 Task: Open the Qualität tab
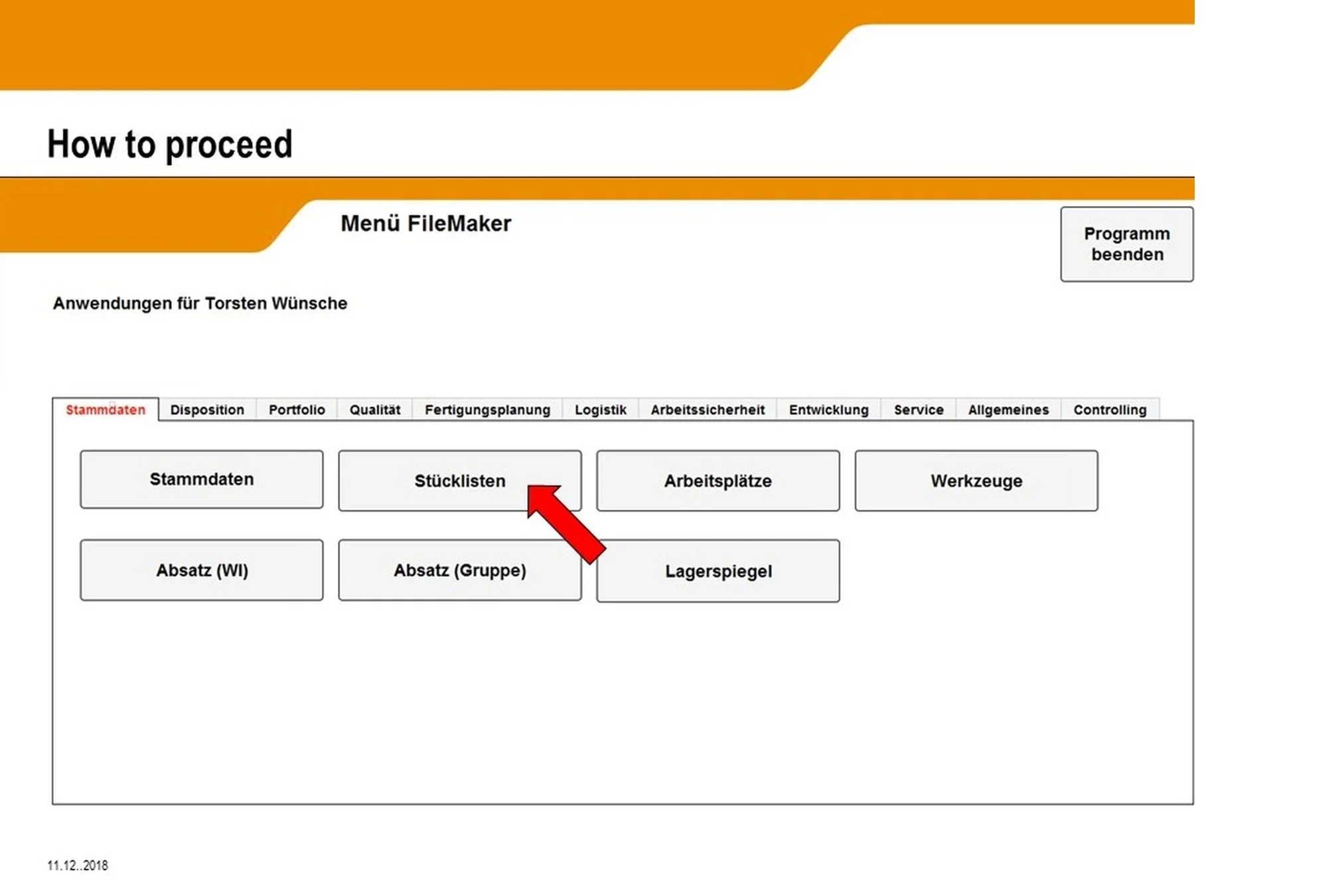(x=375, y=410)
